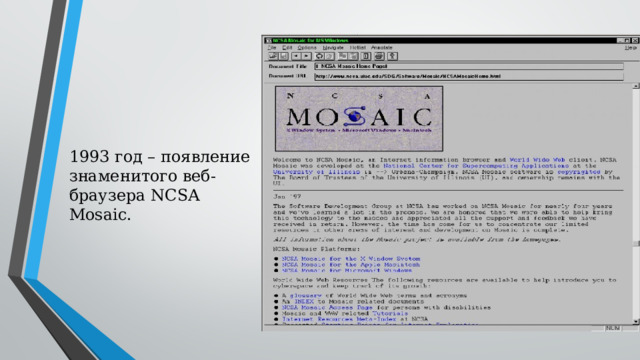Click in the Document URL field

click(469, 76)
